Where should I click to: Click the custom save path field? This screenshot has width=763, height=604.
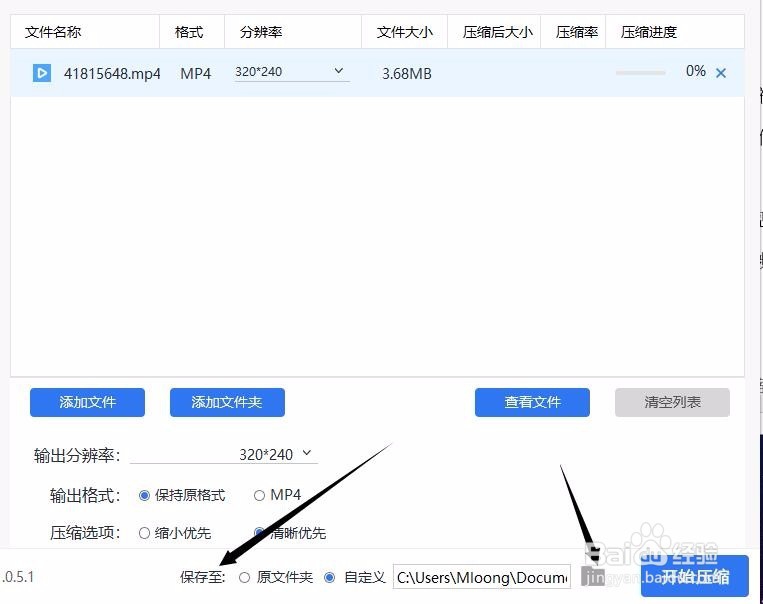coord(482,577)
